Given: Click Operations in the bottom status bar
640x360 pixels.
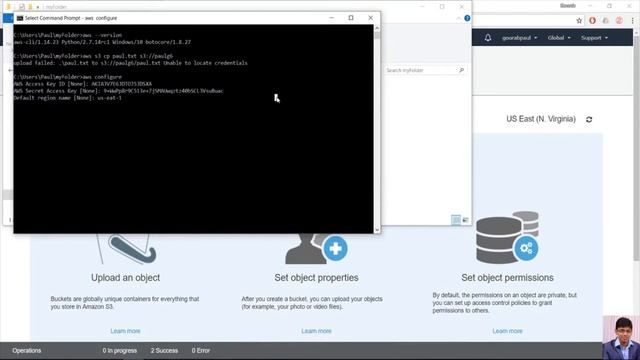Looking at the screenshot, I should click(27, 351).
